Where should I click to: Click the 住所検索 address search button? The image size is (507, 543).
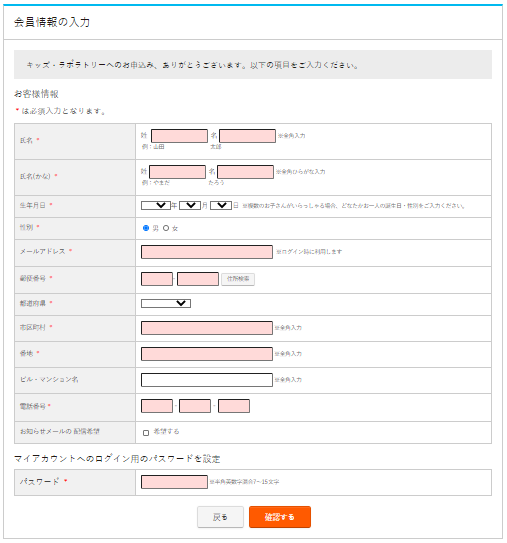tap(238, 279)
